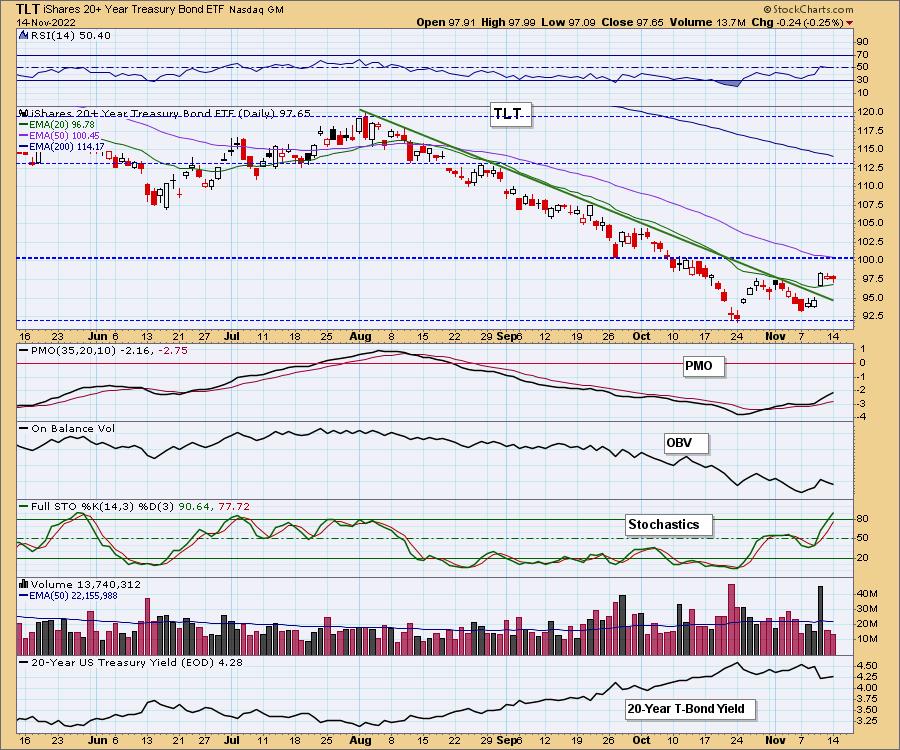Click the volume EMA(50) 22,155,988 label
900x750 pixels.
(73, 596)
